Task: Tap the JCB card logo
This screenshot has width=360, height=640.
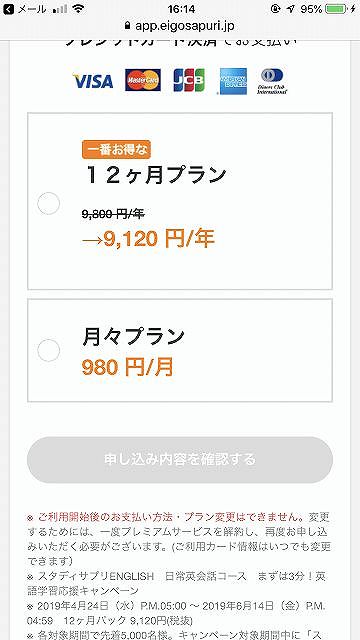Action: click(x=189, y=80)
